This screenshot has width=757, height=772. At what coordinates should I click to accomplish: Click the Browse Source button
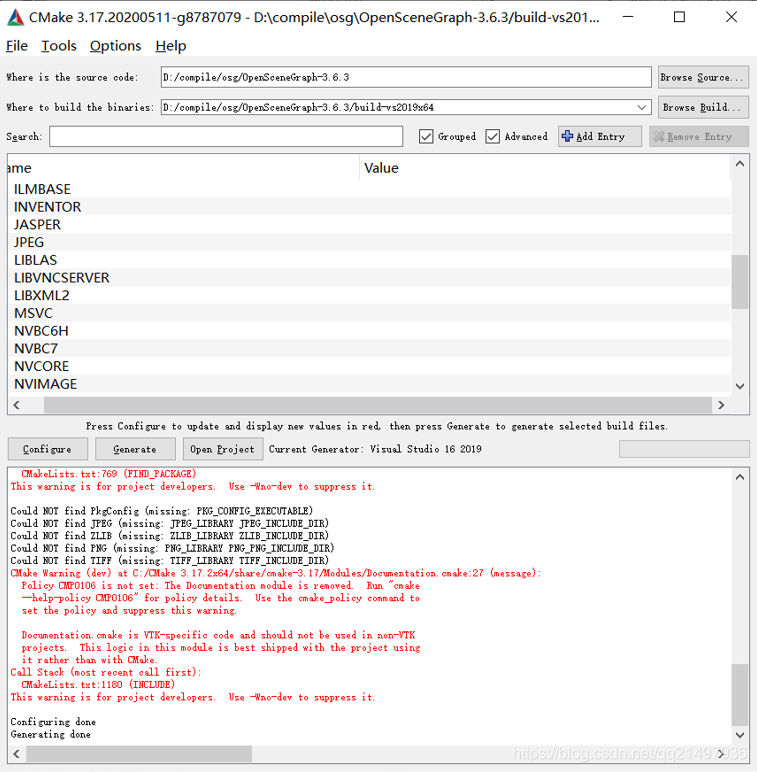click(x=703, y=77)
